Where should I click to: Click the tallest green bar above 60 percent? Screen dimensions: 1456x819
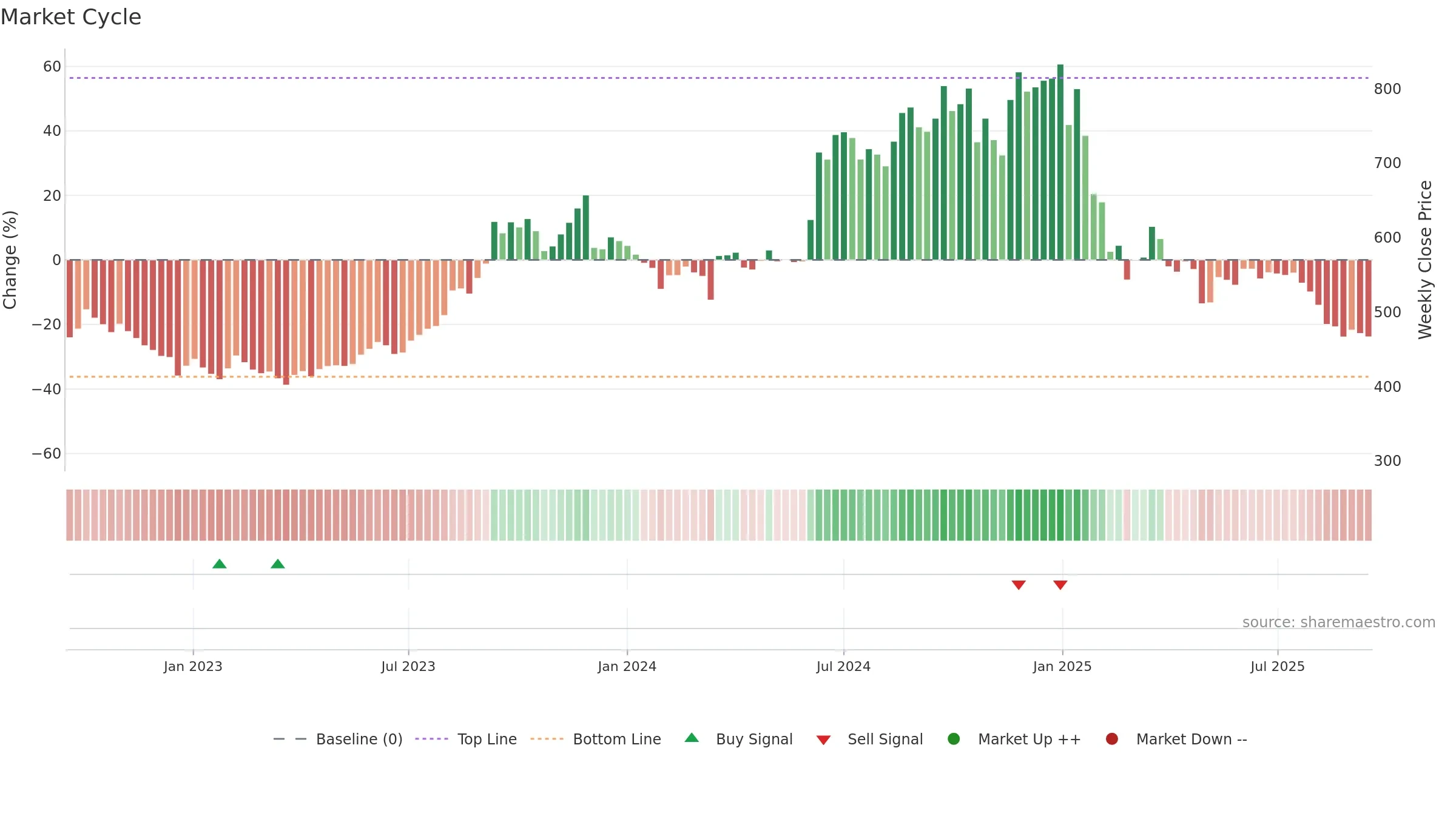tap(1060, 162)
